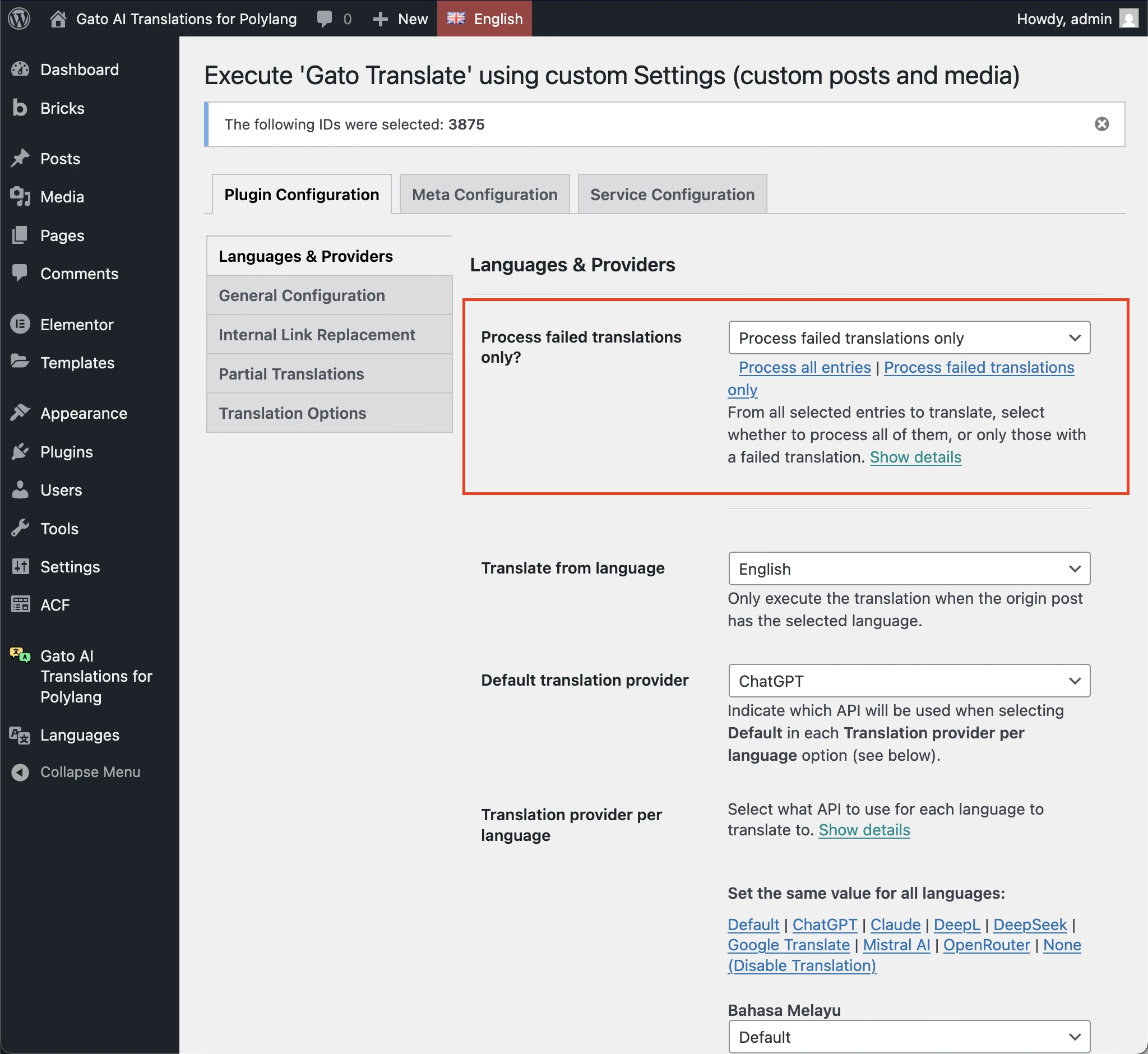The image size is (1148, 1054).
Task: Open the Plugins sidebar icon
Action: (21, 452)
